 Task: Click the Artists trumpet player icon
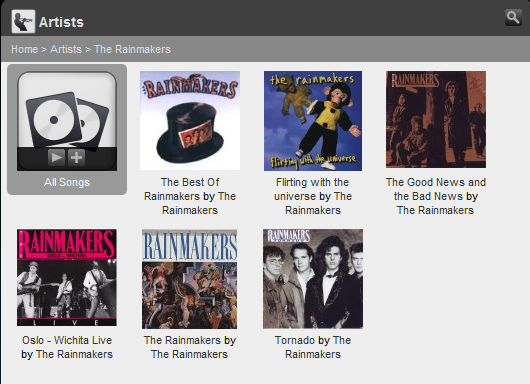click(23, 21)
